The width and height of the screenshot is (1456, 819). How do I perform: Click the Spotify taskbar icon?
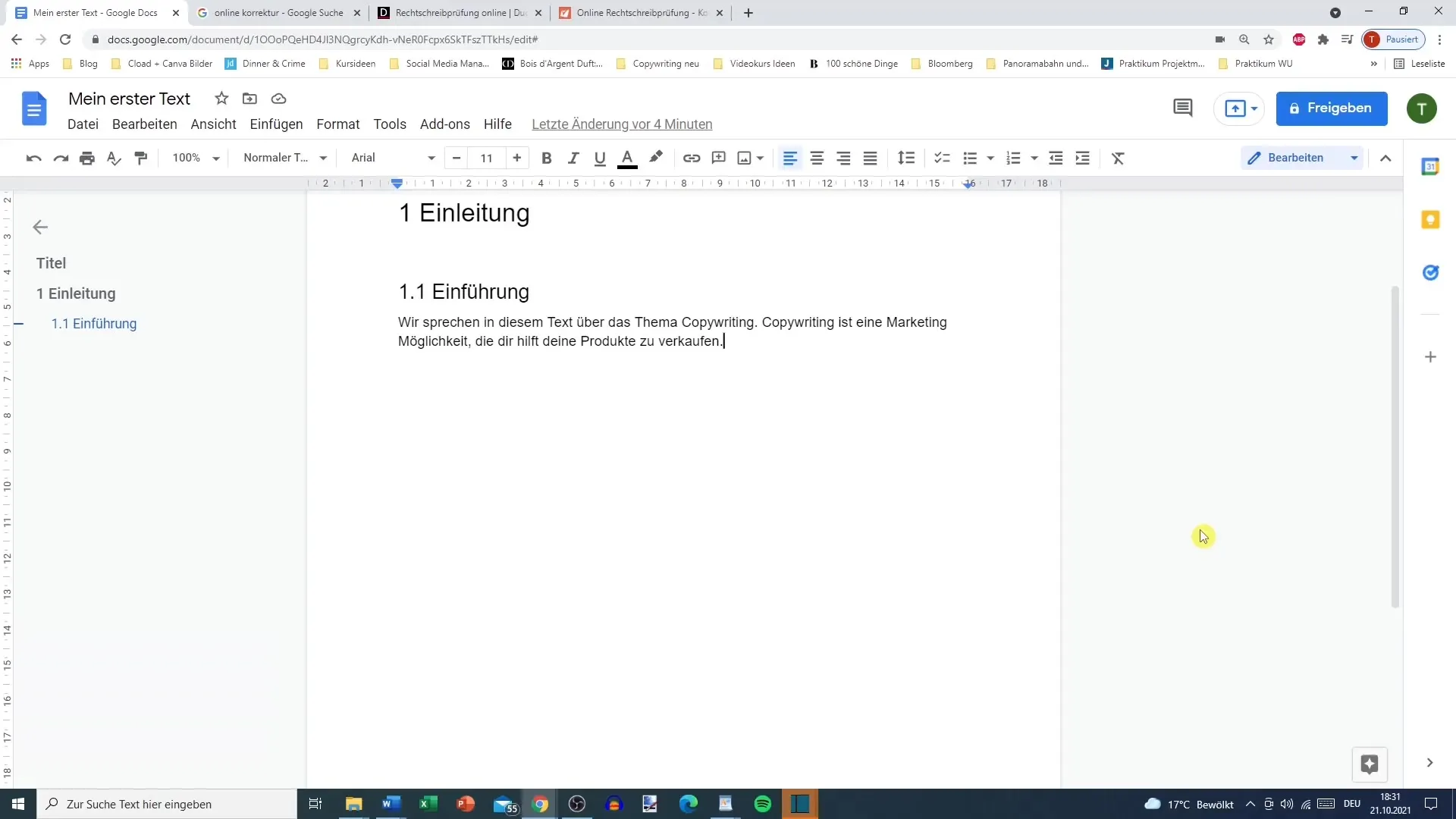(x=762, y=803)
